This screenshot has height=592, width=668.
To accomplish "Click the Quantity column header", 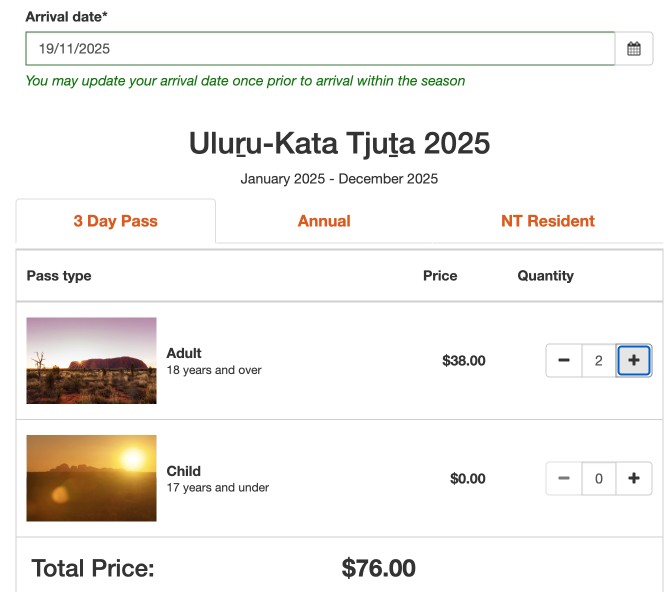I will coord(545,276).
